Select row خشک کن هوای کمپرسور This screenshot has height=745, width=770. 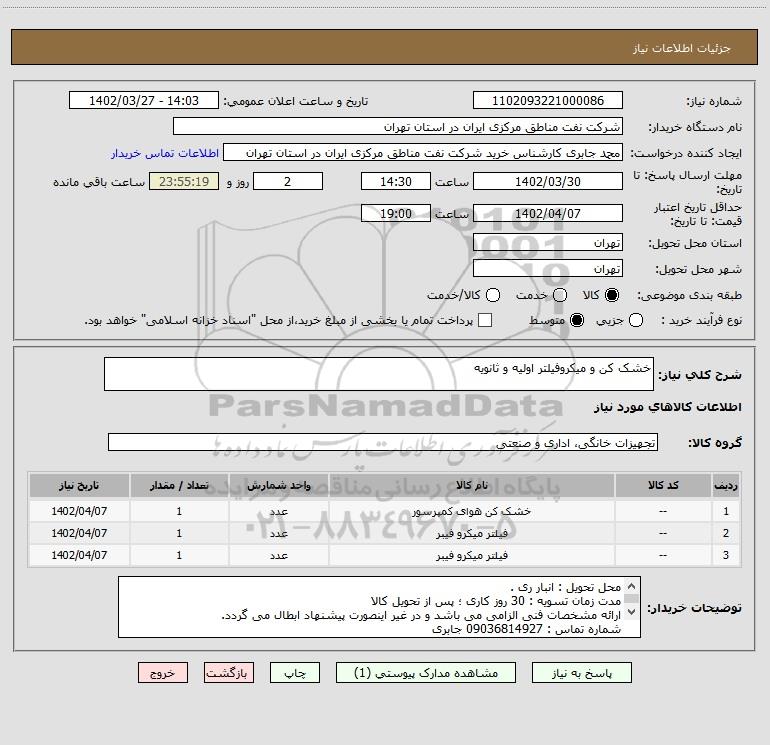[471, 511]
